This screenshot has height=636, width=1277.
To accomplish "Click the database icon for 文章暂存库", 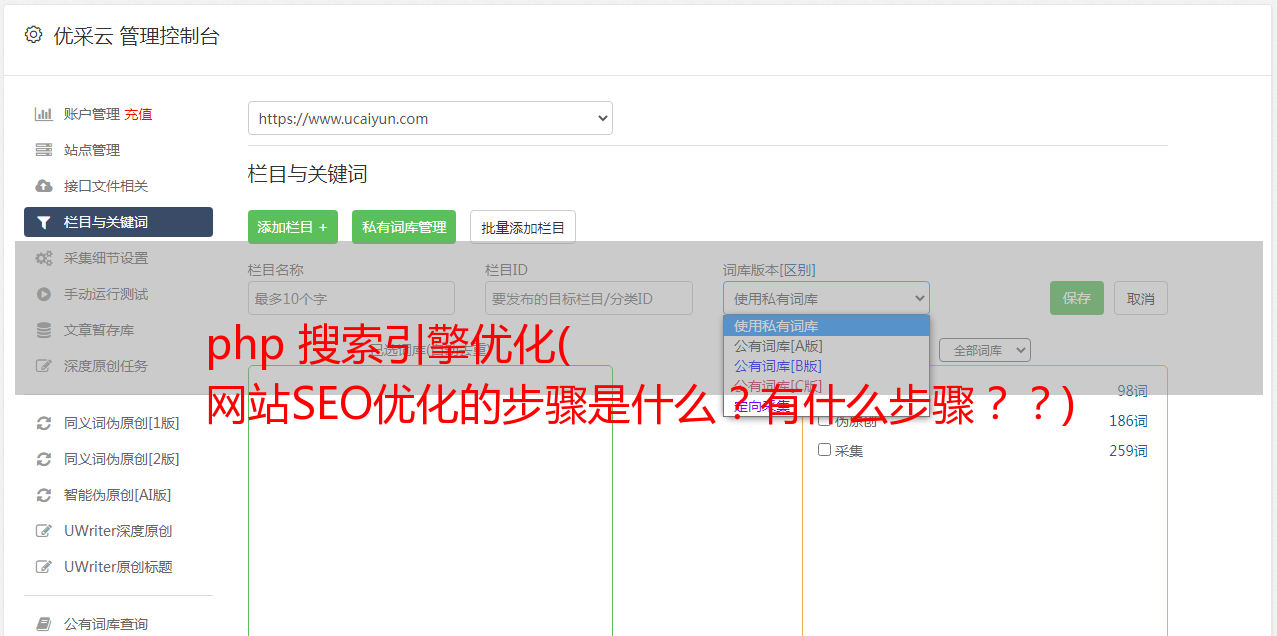I will pyautogui.click(x=43, y=330).
